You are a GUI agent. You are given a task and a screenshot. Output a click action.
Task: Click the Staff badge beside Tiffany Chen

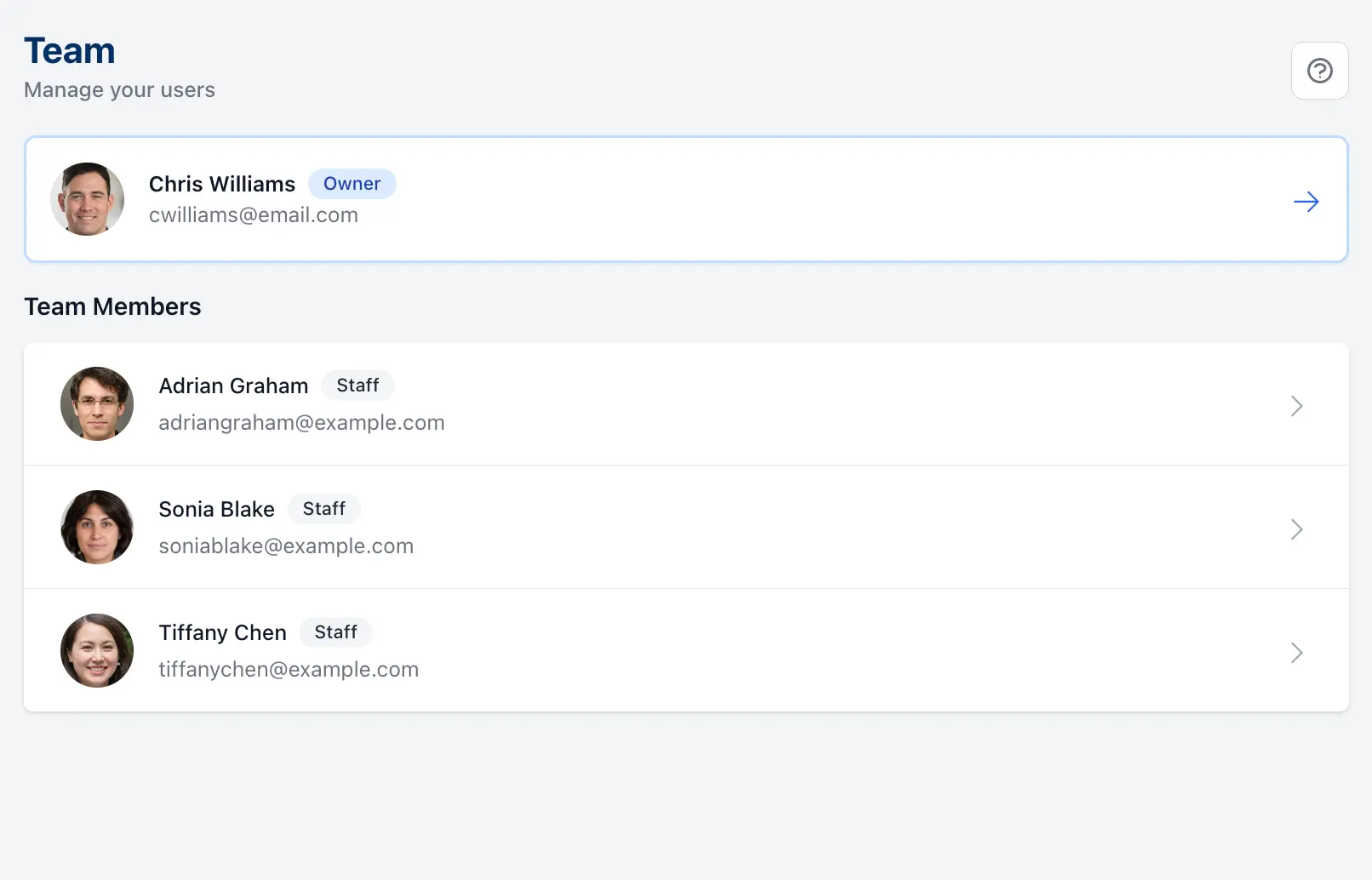[335, 631]
